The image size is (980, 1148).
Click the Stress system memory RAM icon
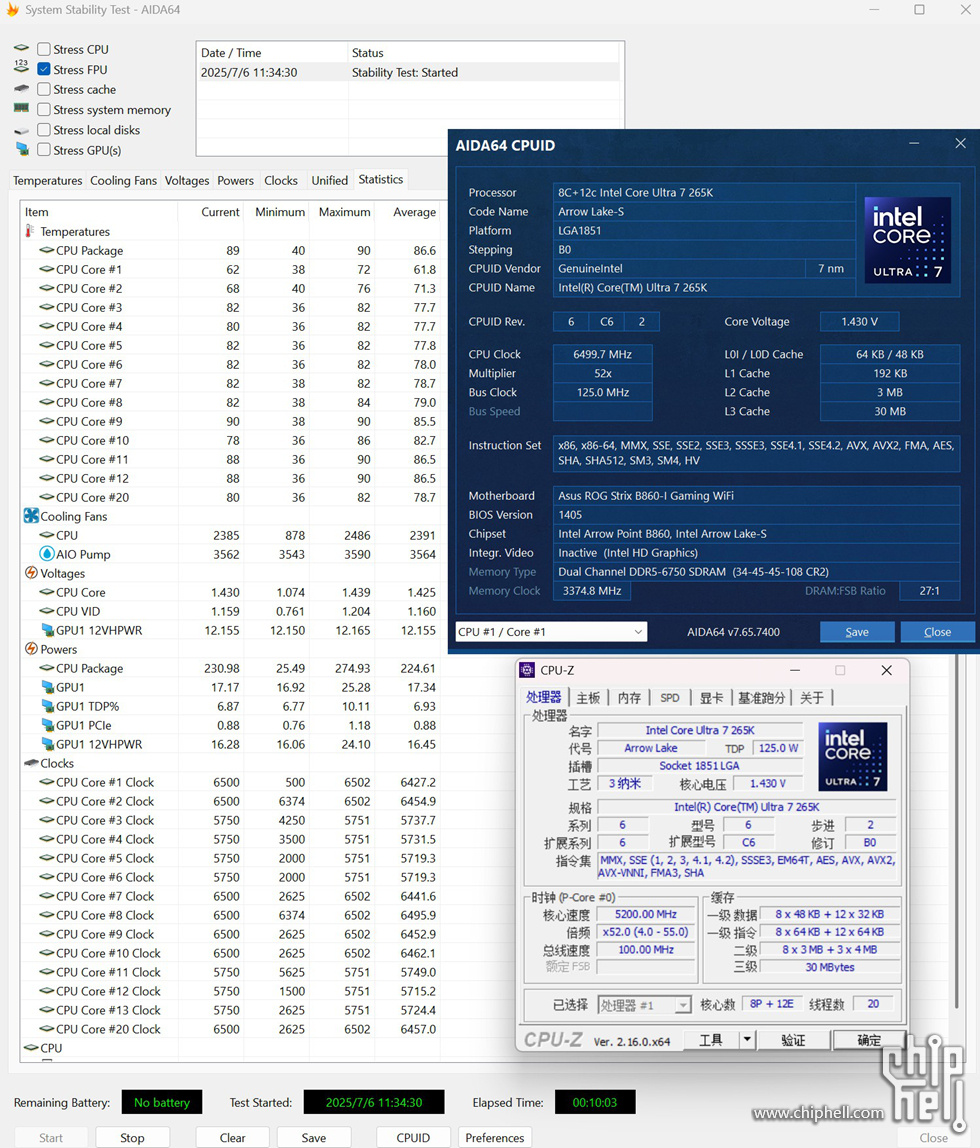point(21,108)
